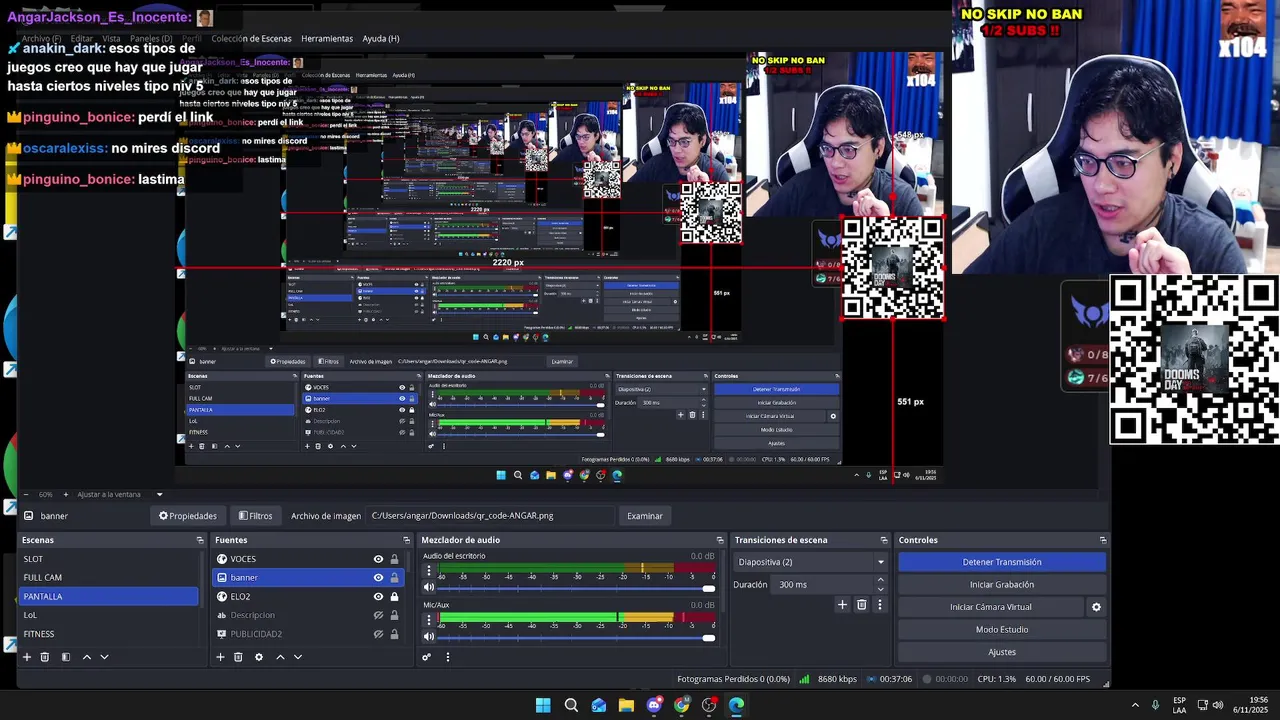Screen dimensions: 1280x720
Task: Toggle lock on banner source
Action: click(x=394, y=578)
